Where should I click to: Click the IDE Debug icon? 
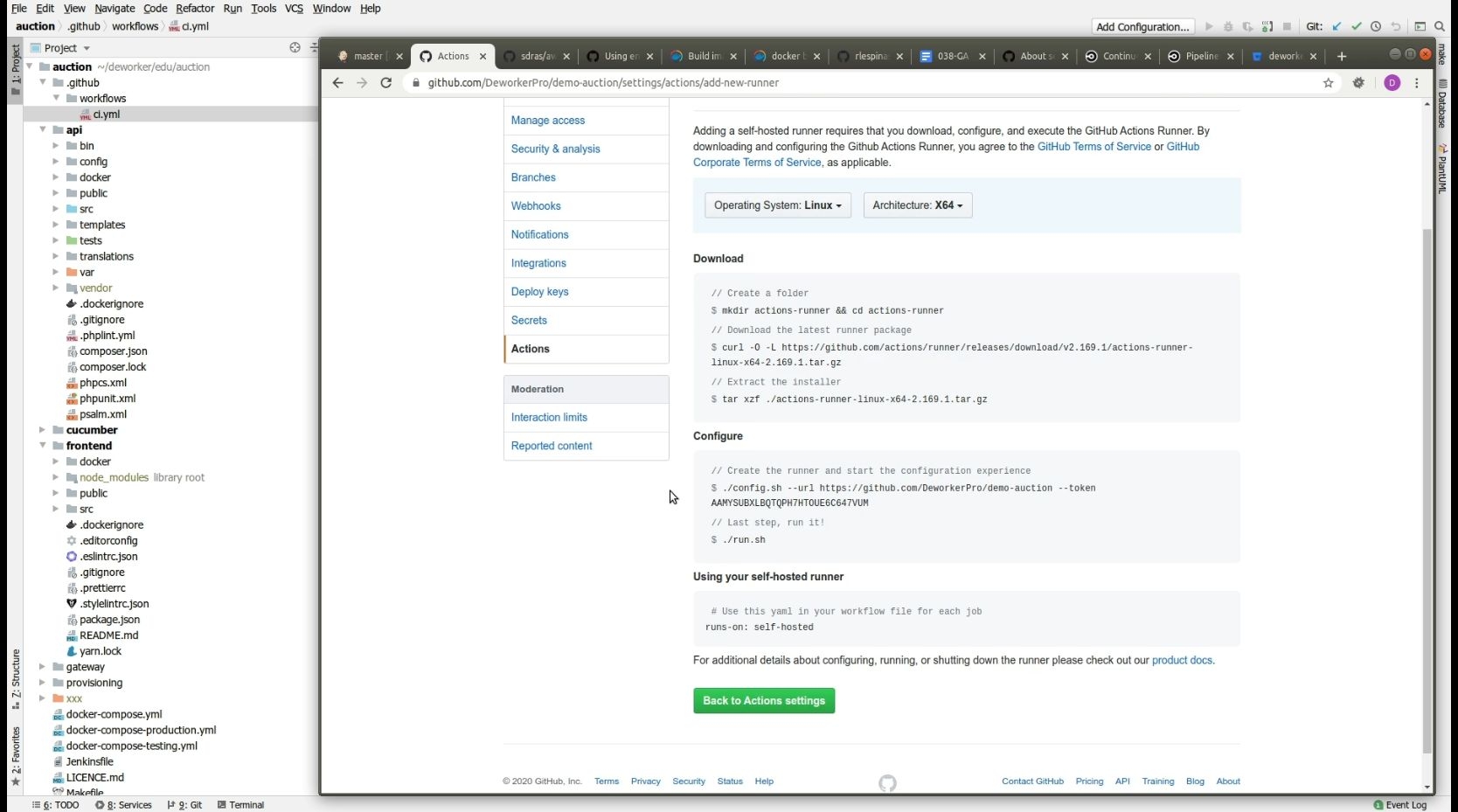(x=1228, y=26)
